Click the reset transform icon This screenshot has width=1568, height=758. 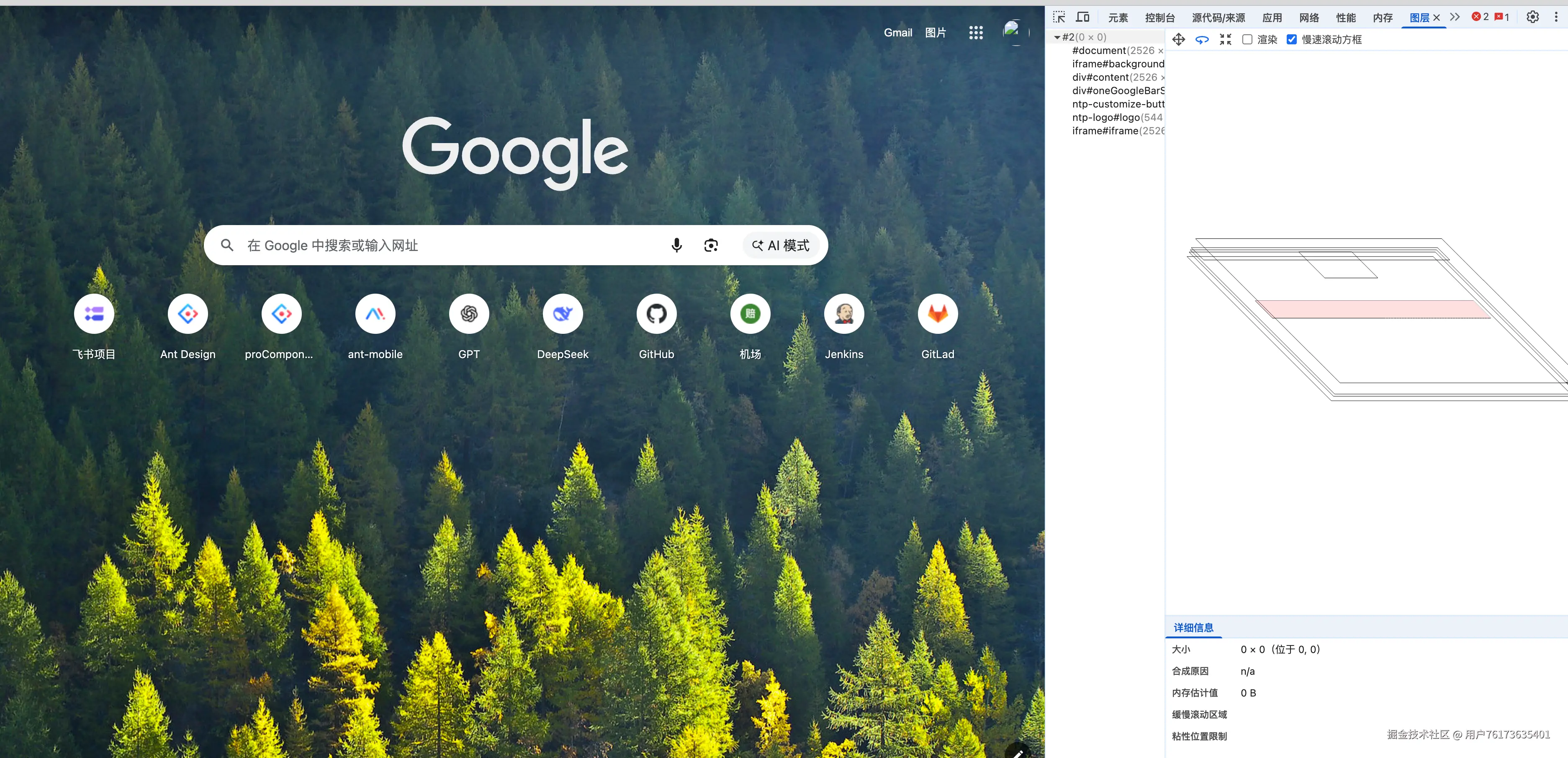[1225, 40]
